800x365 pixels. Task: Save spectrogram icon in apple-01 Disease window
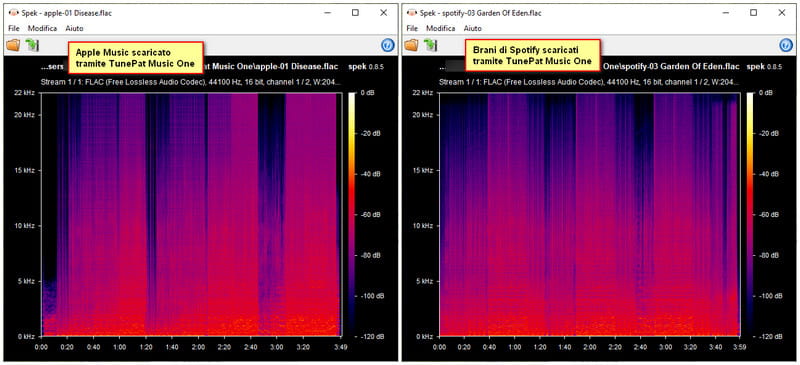tap(32, 45)
